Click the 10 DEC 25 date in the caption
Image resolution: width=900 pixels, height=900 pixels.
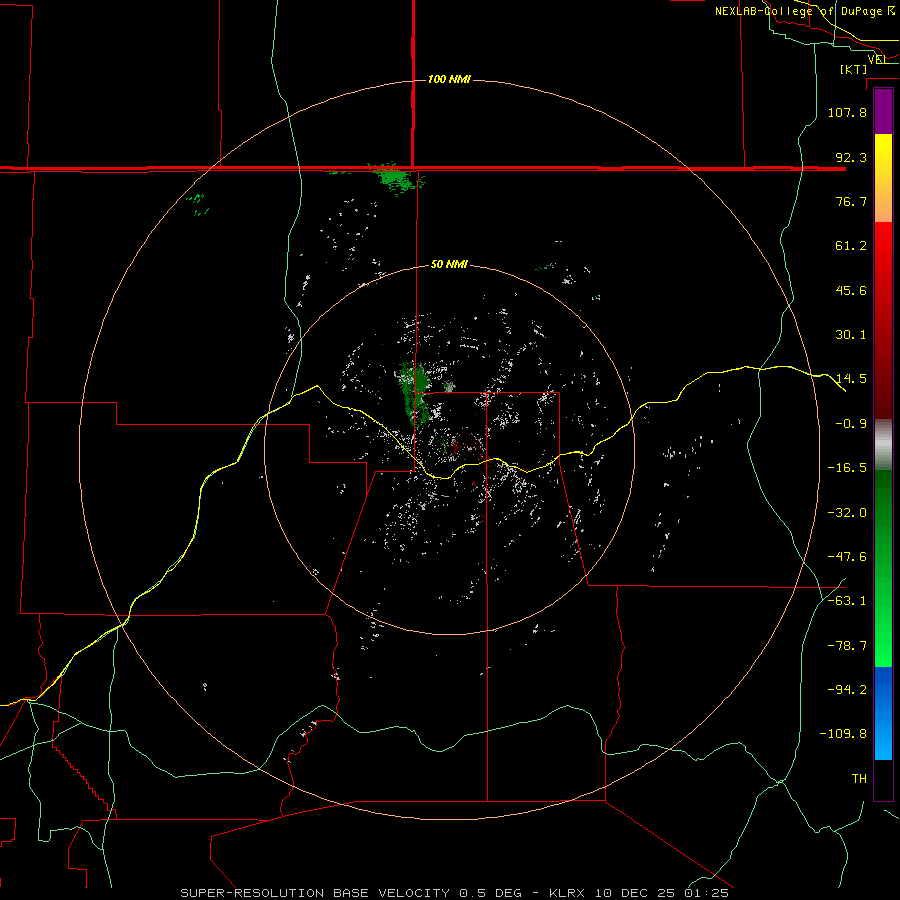pos(637,893)
